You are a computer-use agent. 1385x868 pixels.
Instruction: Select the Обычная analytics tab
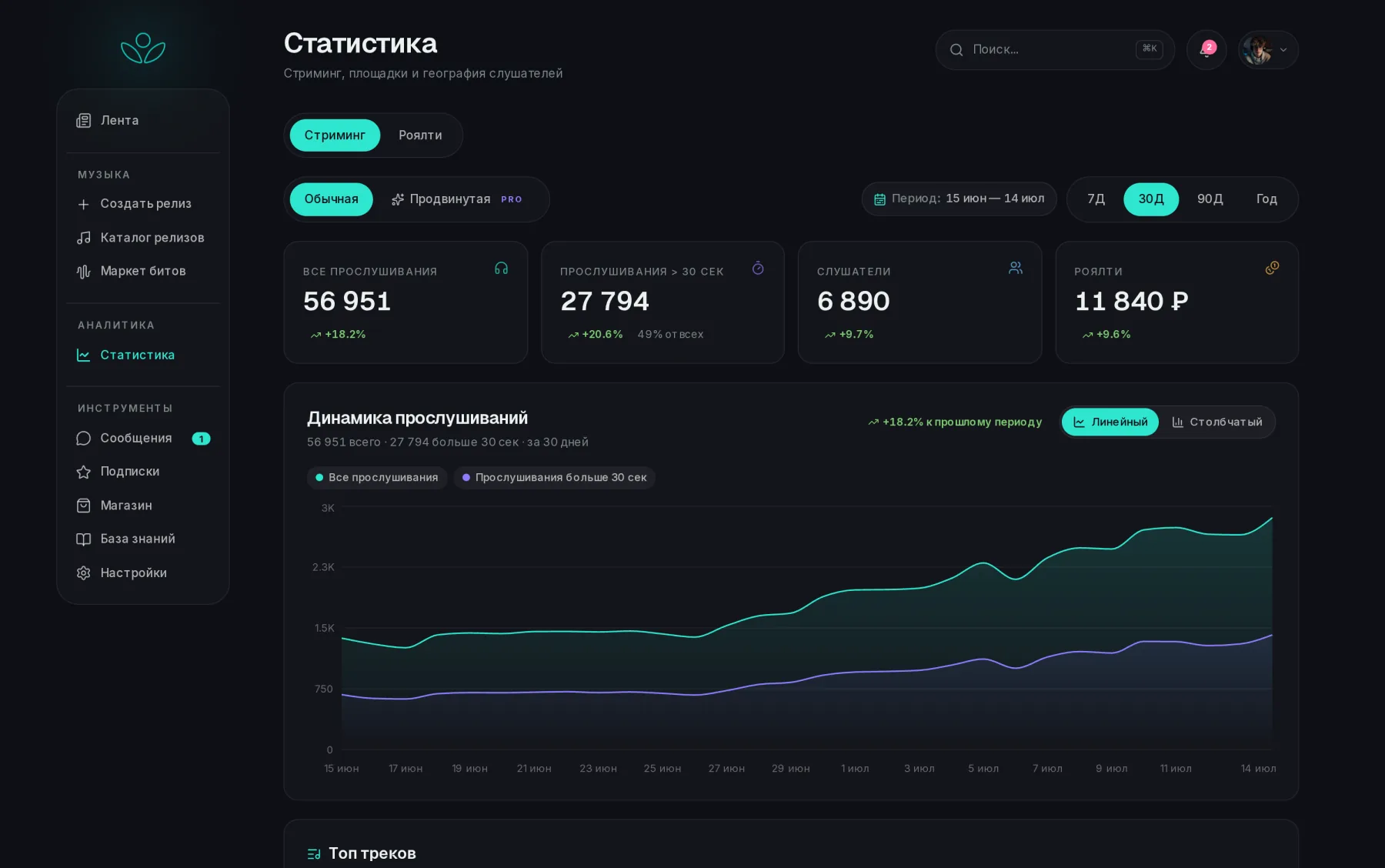pos(331,199)
